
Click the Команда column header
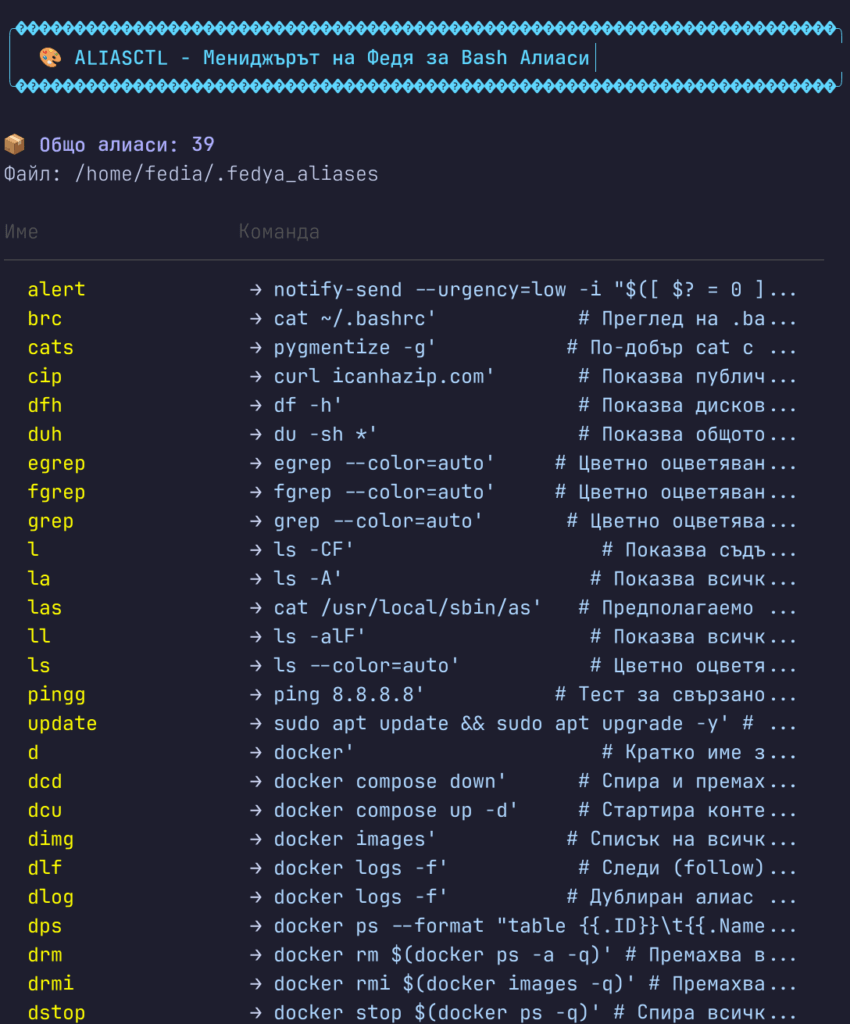click(279, 232)
